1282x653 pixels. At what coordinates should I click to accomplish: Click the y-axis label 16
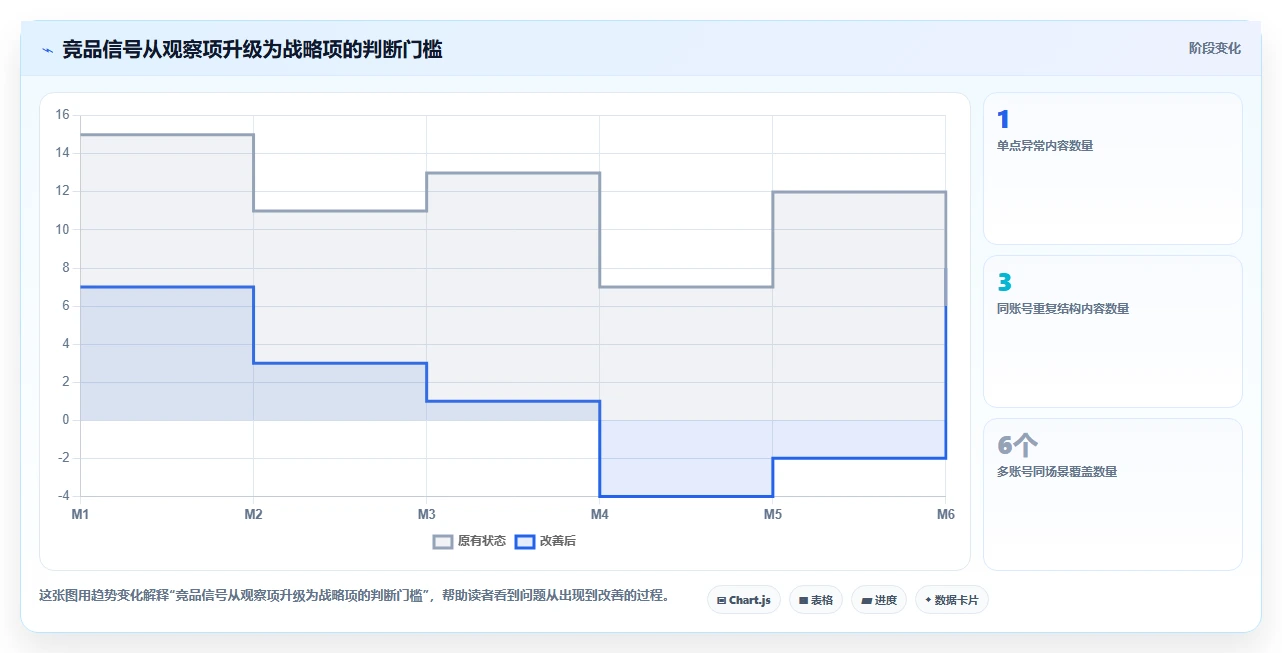[62, 115]
